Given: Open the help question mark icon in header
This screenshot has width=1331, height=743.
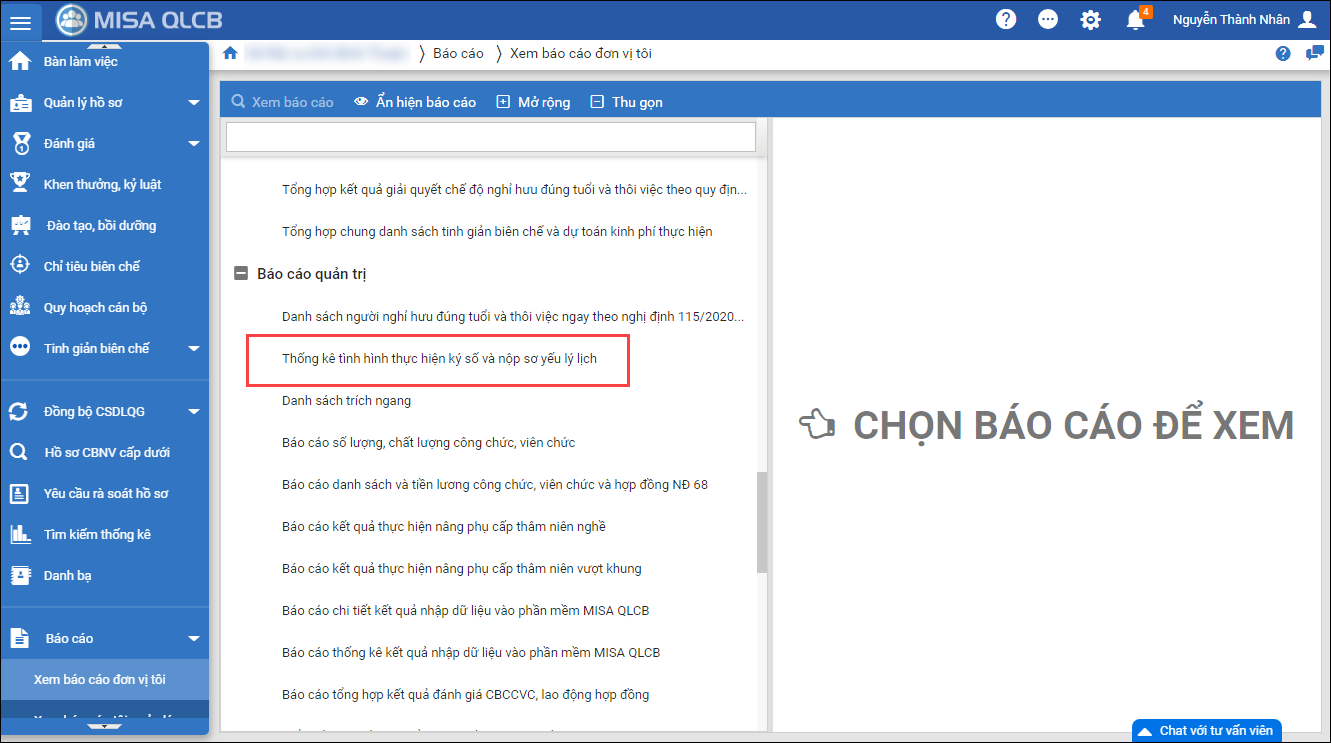Looking at the screenshot, I should point(1006,19).
